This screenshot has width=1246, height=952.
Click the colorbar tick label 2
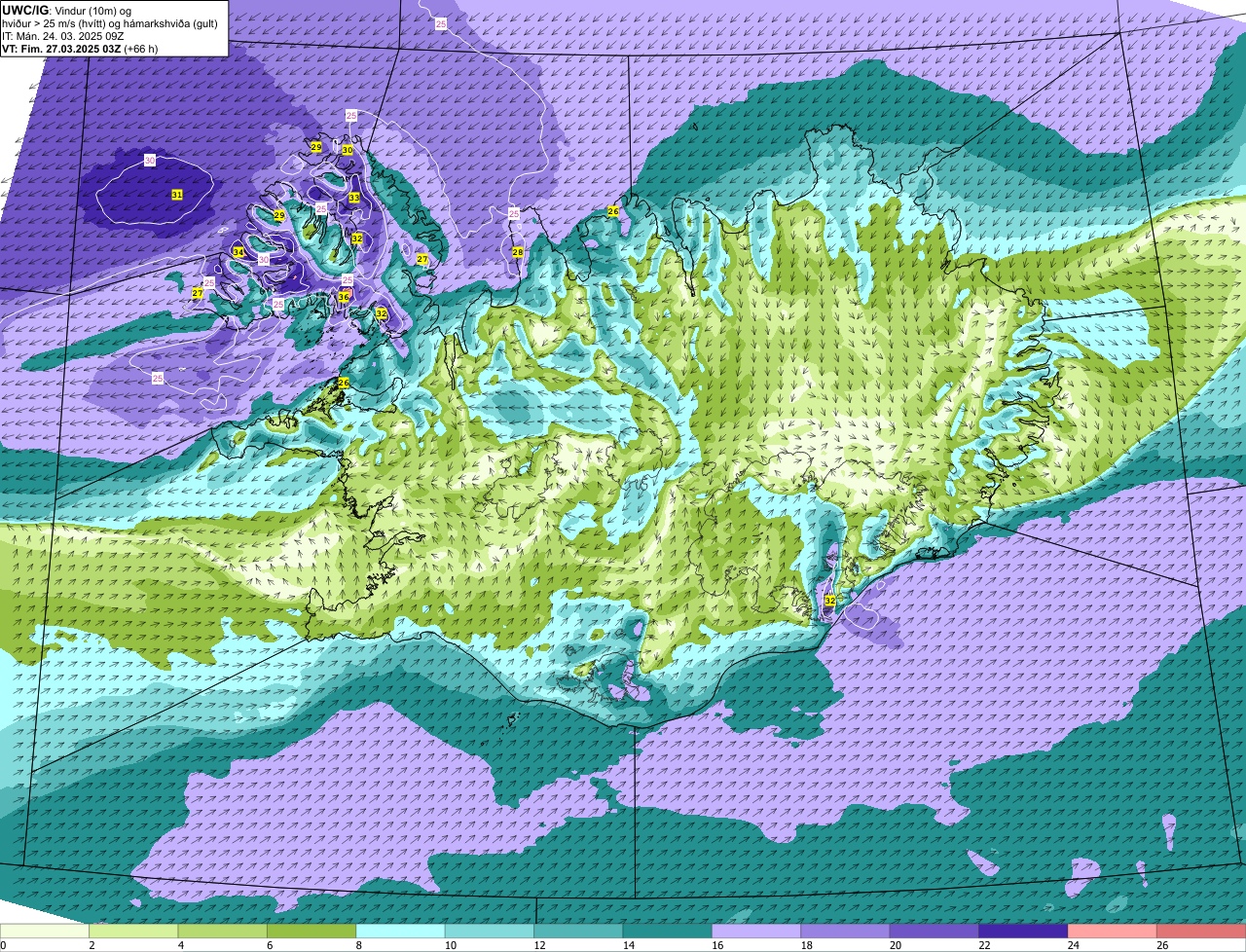(91, 945)
